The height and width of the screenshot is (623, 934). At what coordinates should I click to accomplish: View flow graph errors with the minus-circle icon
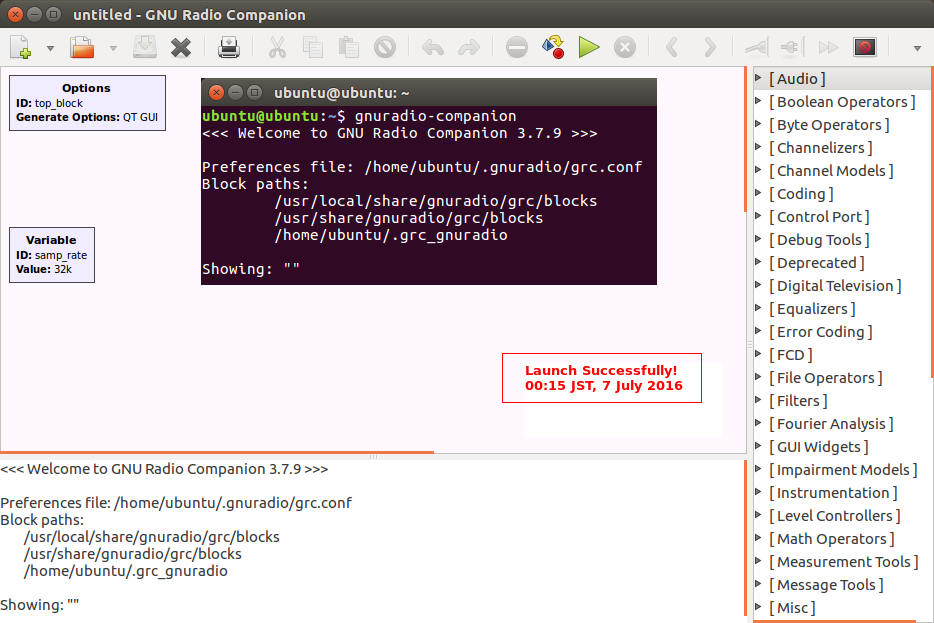pyautogui.click(x=516, y=47)
